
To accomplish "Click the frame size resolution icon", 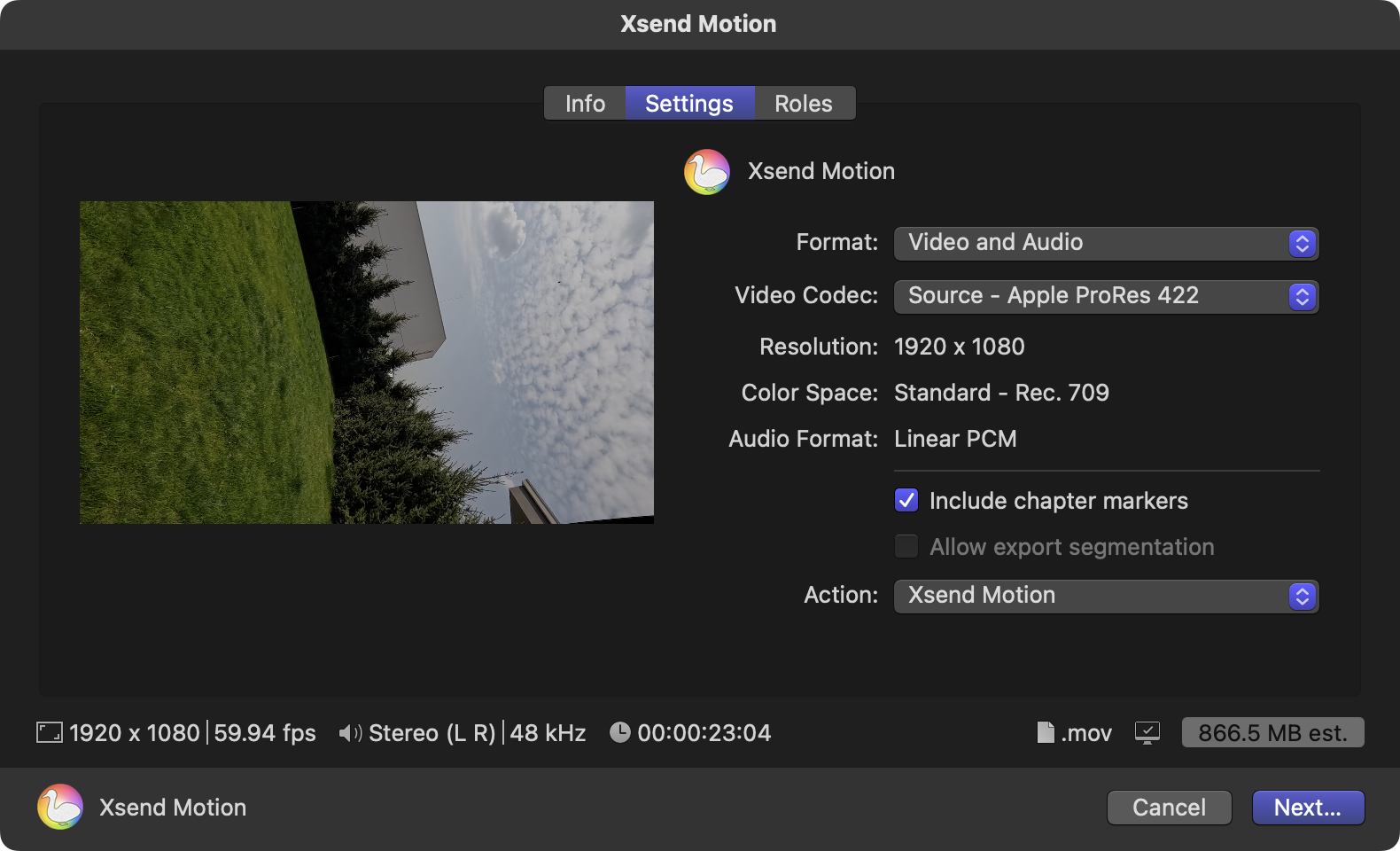I will pyautogui.click(x=49, y=732).
